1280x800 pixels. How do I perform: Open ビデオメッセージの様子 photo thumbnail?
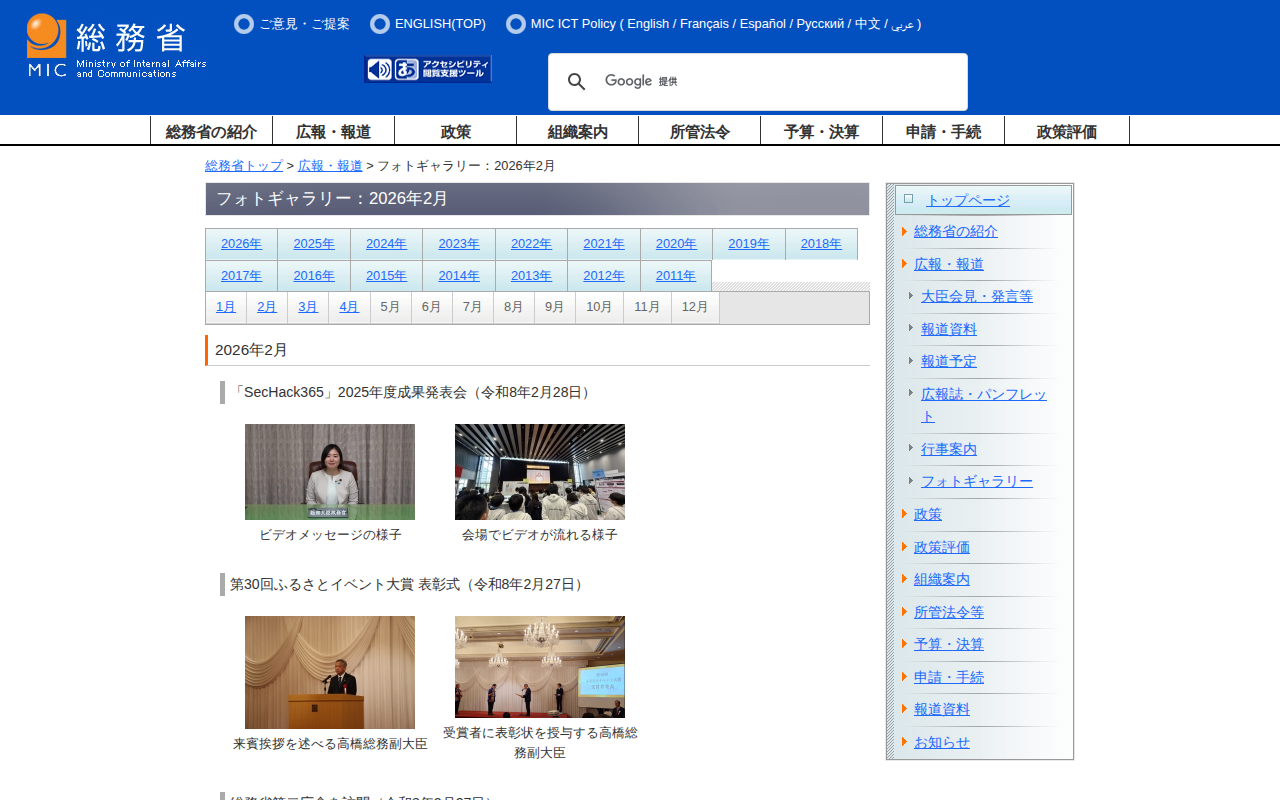(330, 472)
